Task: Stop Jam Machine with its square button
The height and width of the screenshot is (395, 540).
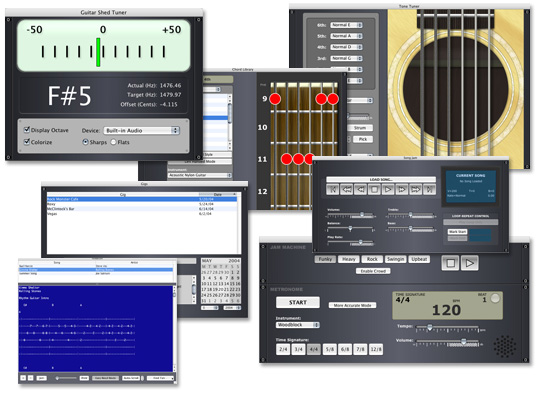Action: point(450,263)
